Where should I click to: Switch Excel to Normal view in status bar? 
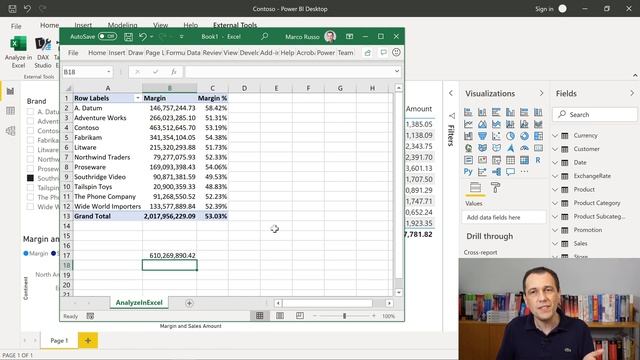[260, 316]
